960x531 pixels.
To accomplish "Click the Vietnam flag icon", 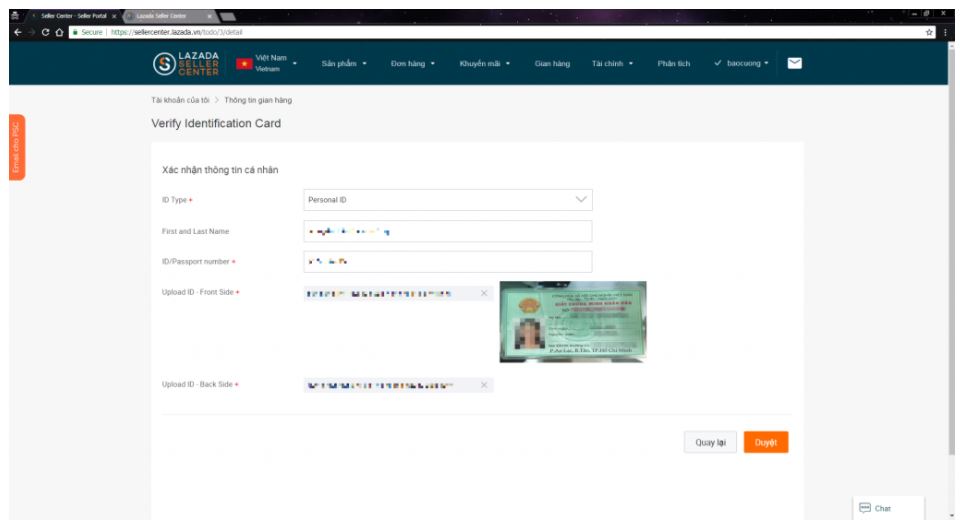I will point(243,64).
